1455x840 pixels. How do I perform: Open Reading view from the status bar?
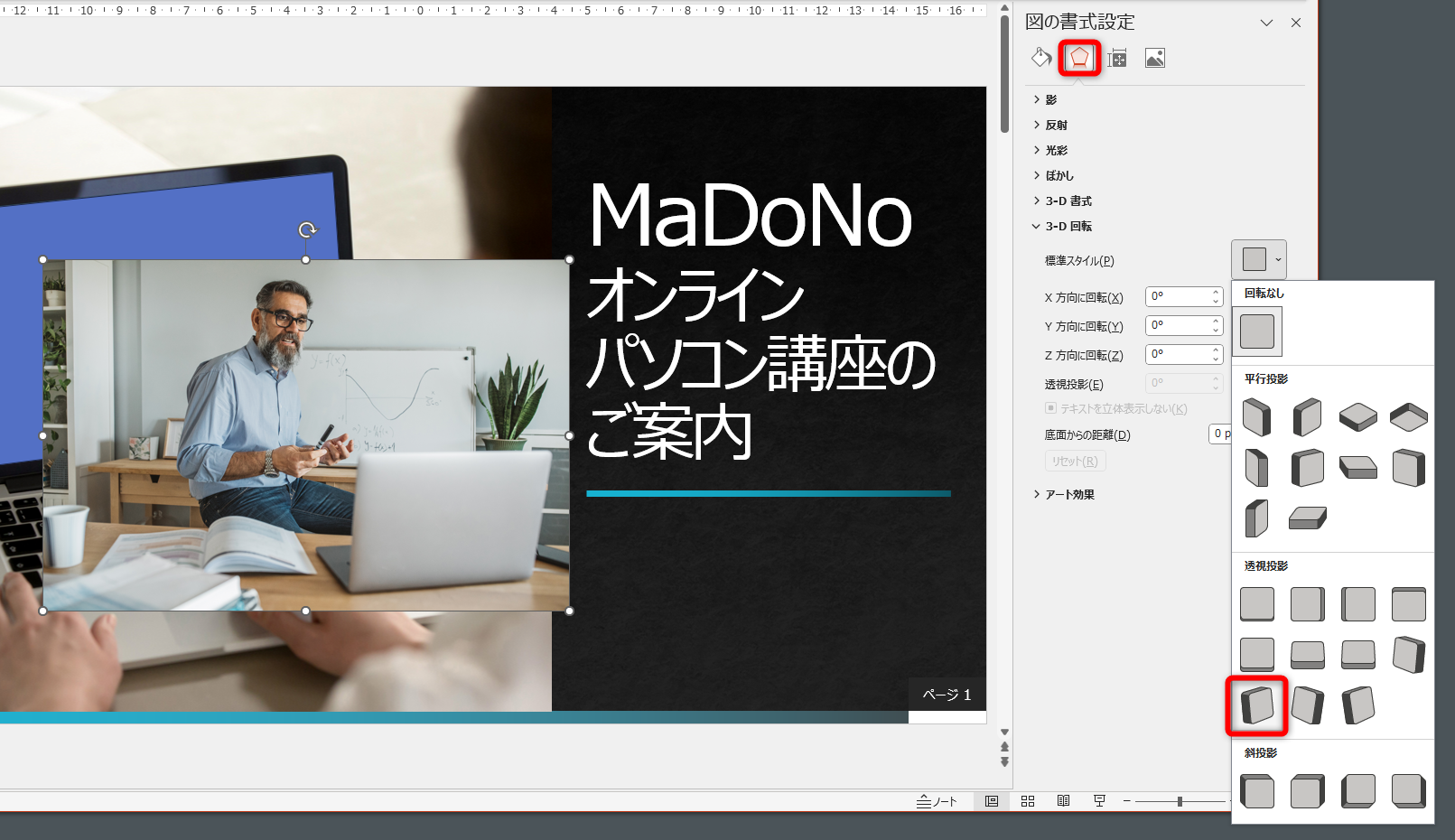click(1063, 800)
